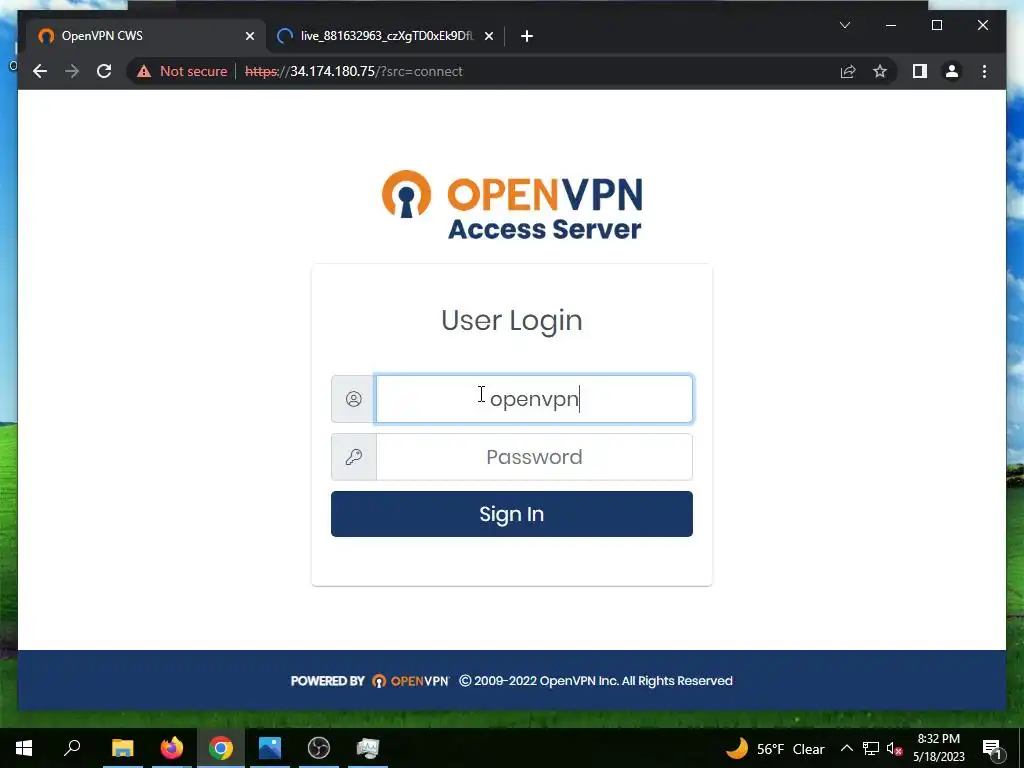Toggle the Chrome side panel icon
The image size is (1024, 768).
tap(920, 71)
